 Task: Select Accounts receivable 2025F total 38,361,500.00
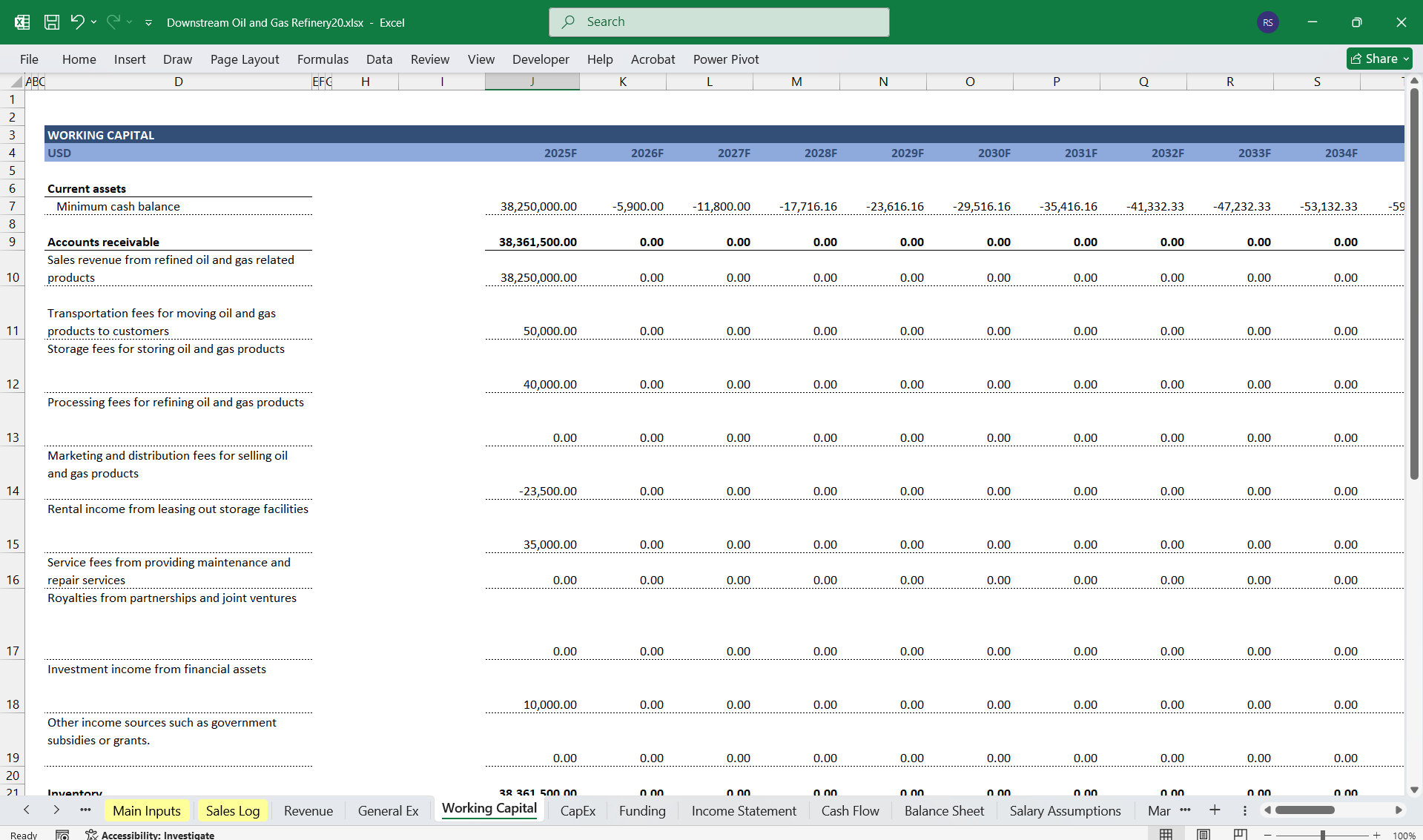[532, 242]
